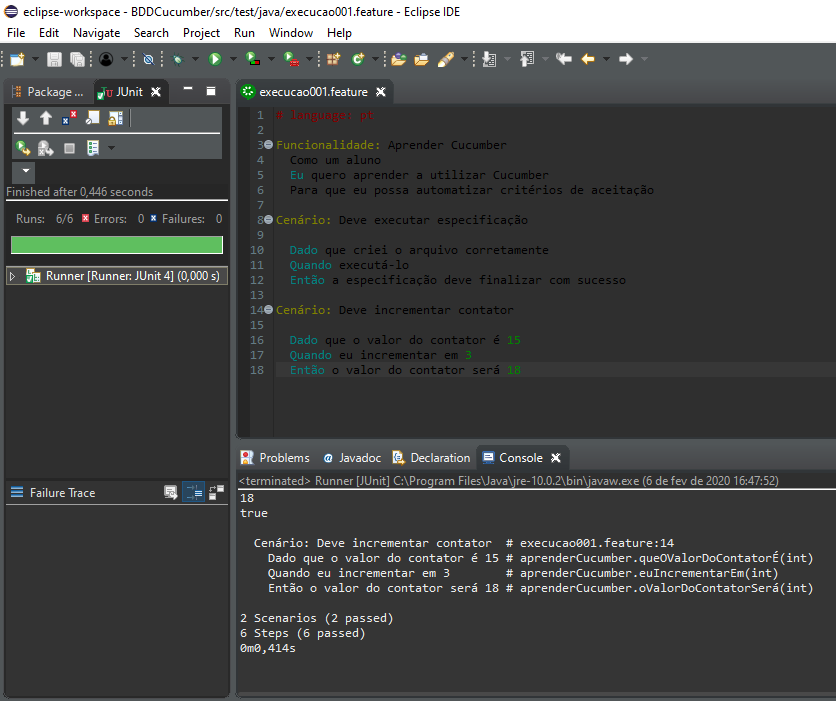
Task: Collapse fold marker at line 14 Cenário
Action: pyautogui.click(x=269, y=310)
